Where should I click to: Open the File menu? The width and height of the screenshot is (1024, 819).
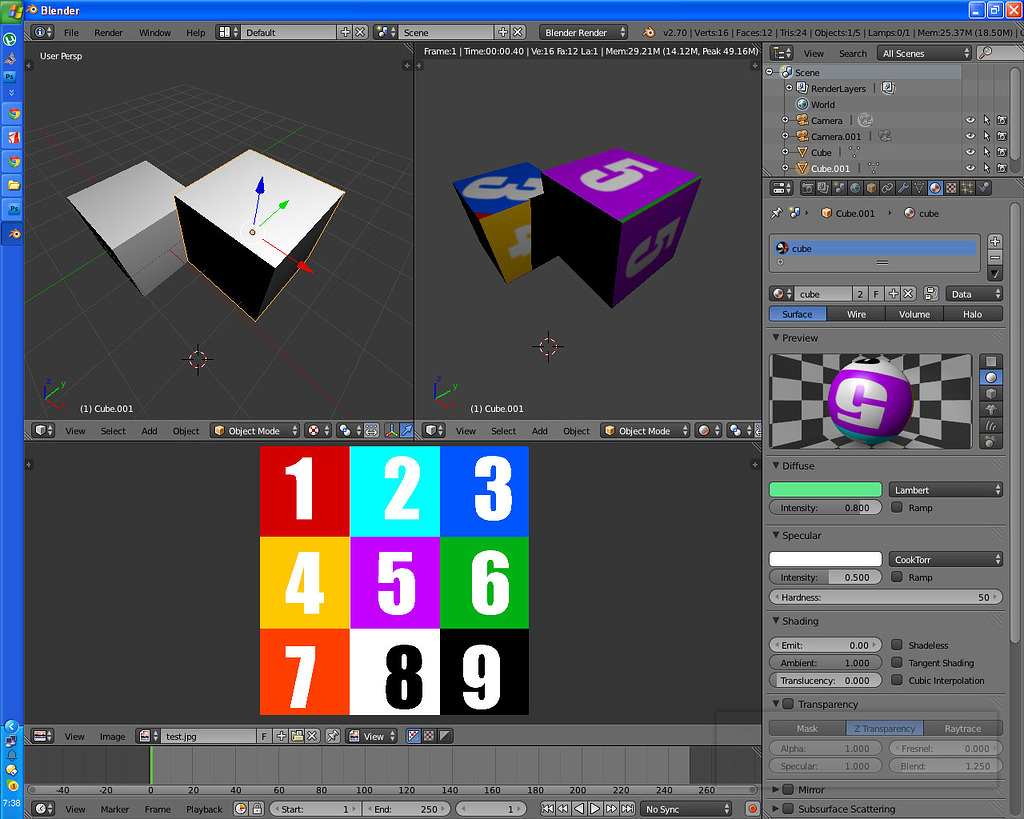[x=71, y=33]
